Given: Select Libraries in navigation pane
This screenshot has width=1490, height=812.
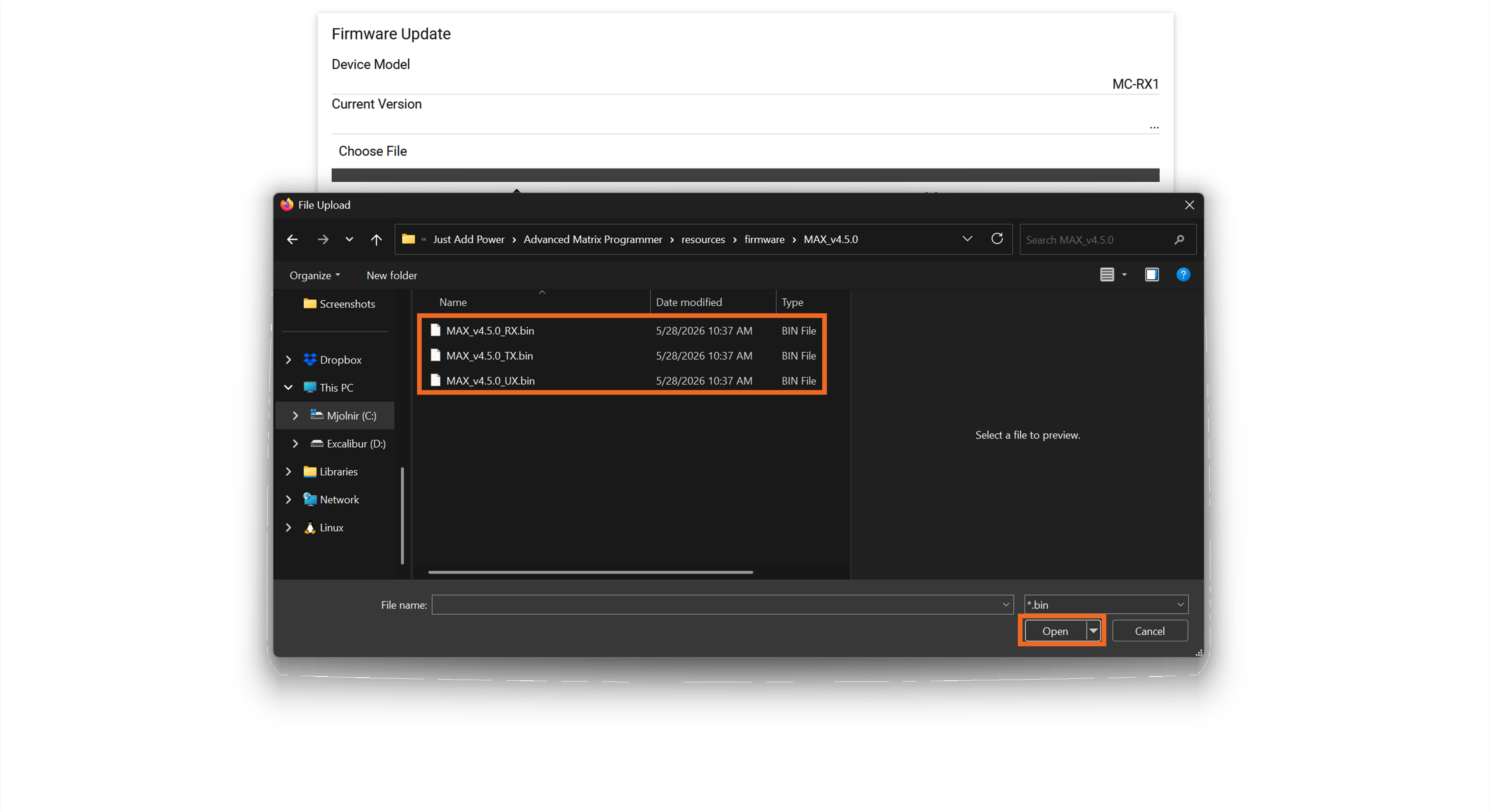Looking at the screenshot, I should (x=330, y=471).
